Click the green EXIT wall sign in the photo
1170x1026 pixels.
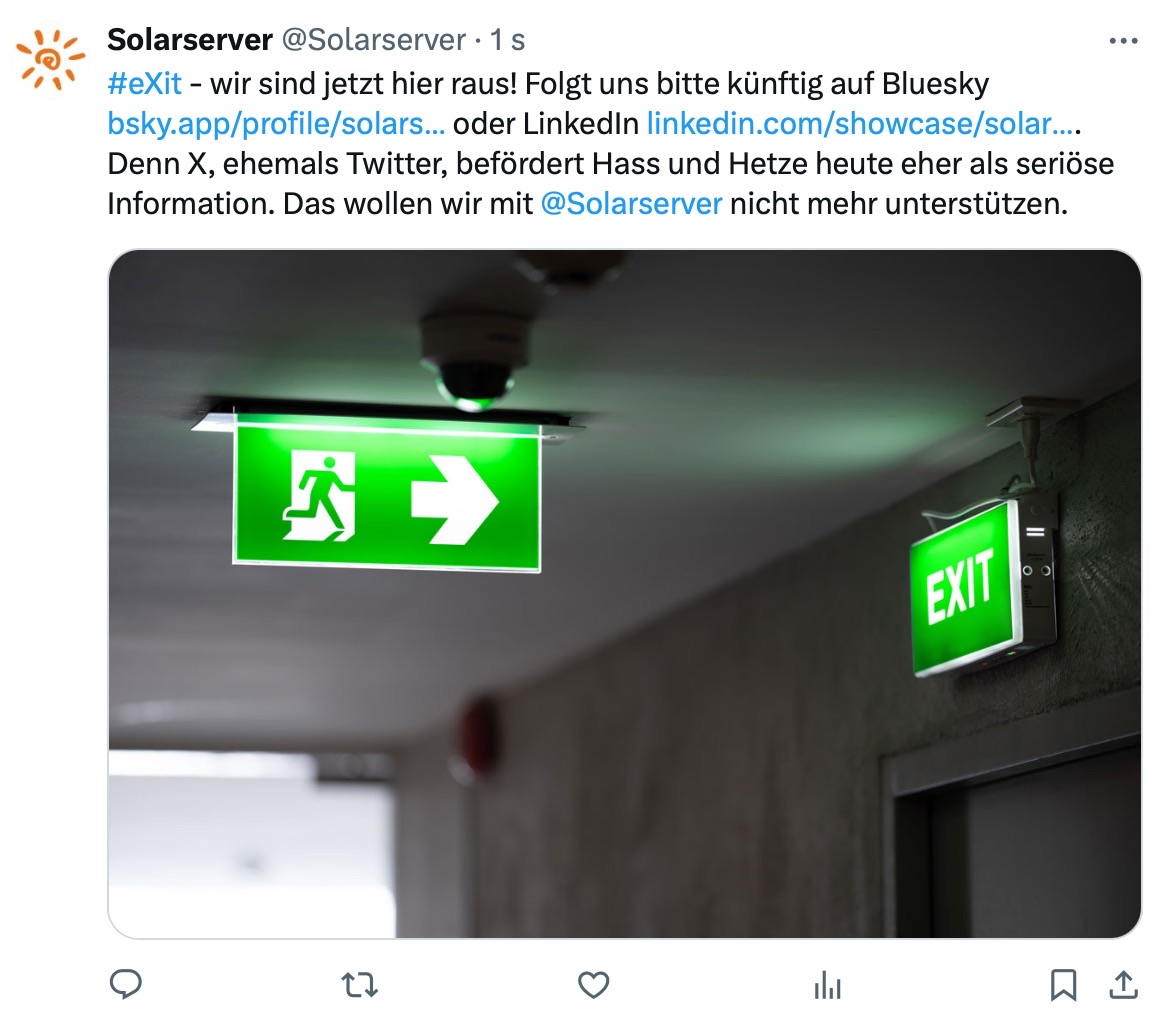[963, 589]
